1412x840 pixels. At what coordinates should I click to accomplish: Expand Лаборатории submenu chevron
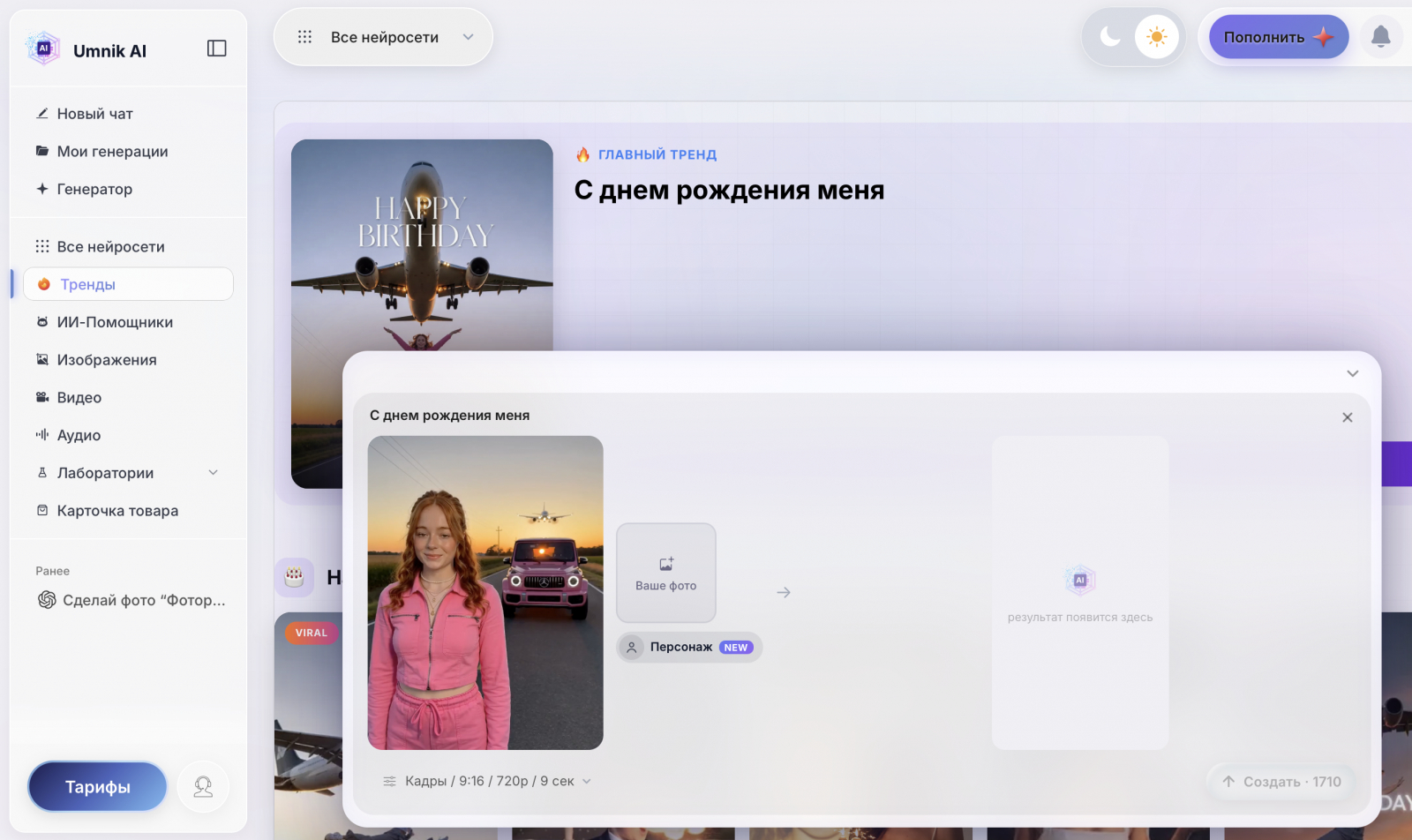coord(213,473)
